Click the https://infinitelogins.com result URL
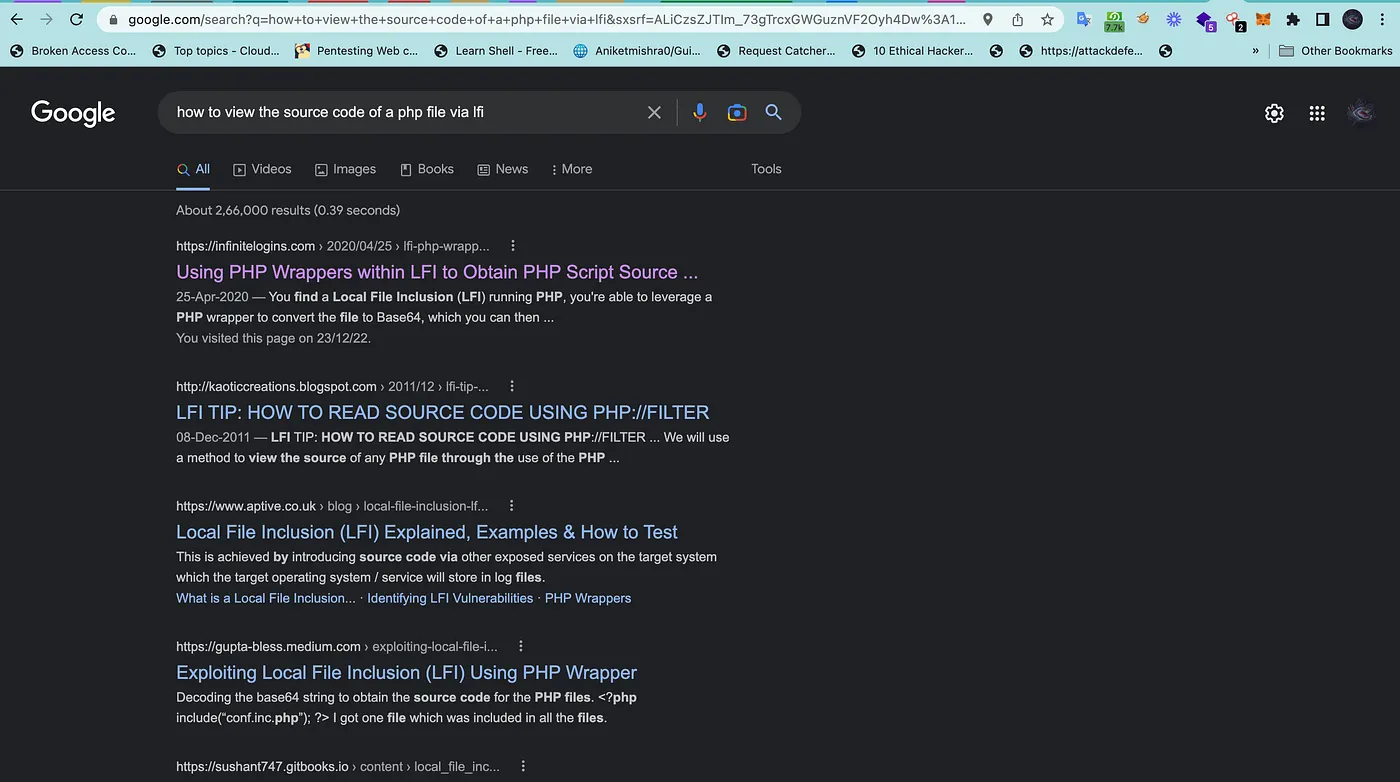This screenshot has height=782, width=1400. pyautogui.click(x=245, y=246)
